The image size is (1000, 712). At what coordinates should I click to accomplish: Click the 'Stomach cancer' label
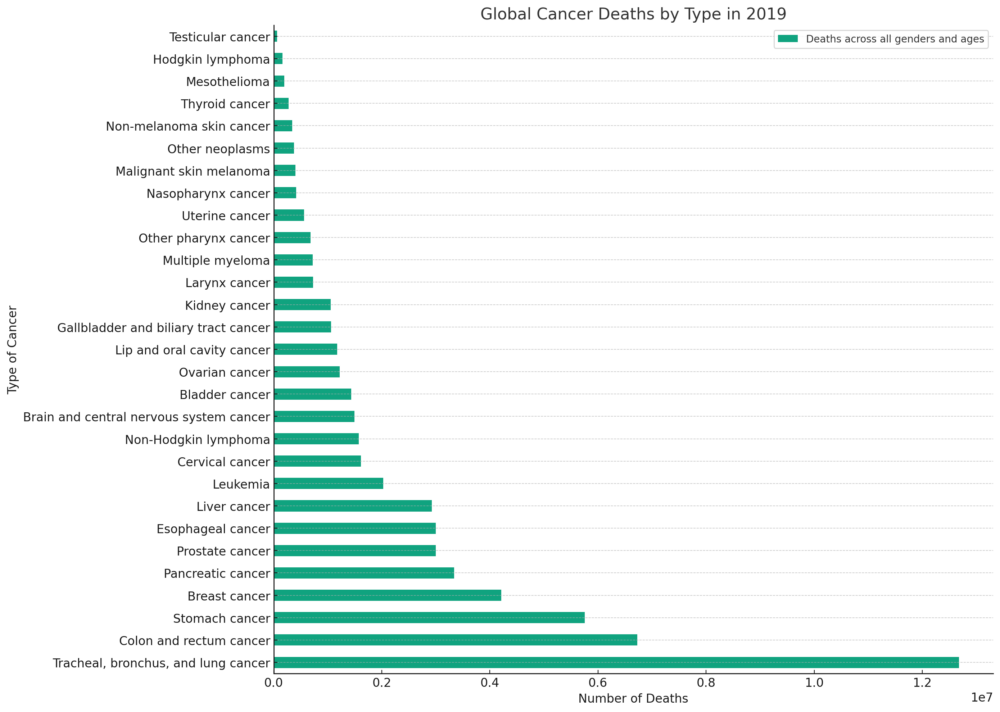(221, 618)
